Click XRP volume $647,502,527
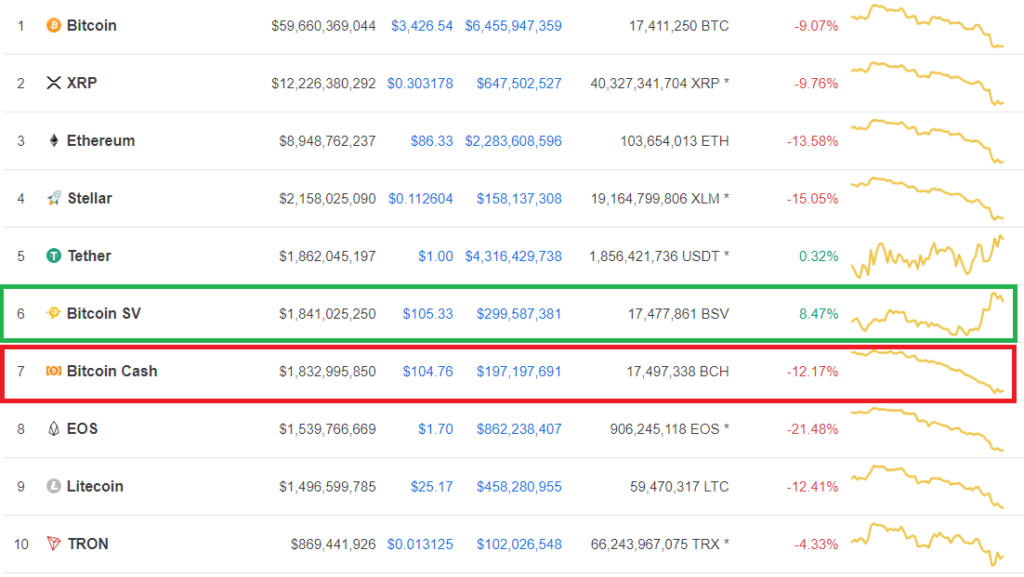This screenshot has height=577, width=1024. click(x=519, y=84)
